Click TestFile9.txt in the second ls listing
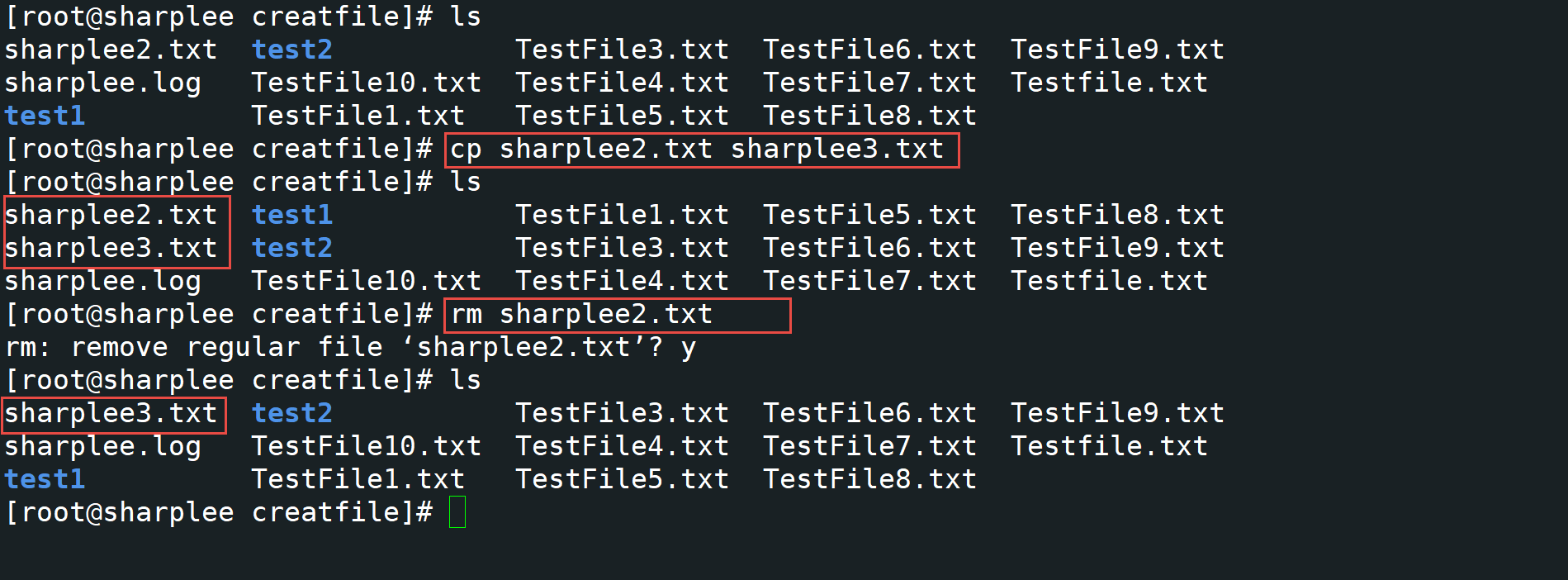Image resolution: width=1568 pixels, height=580 pixels. pyautogui.click(x=1117, y=249)
